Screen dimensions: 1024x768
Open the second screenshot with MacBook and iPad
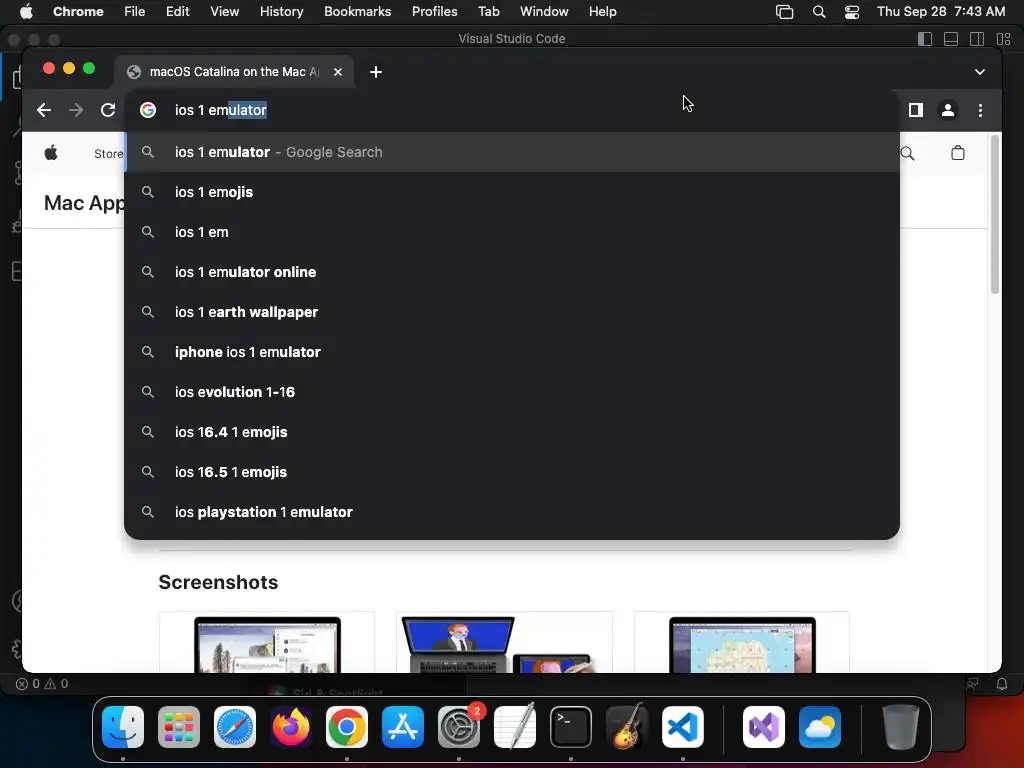[x=504, y=643]
